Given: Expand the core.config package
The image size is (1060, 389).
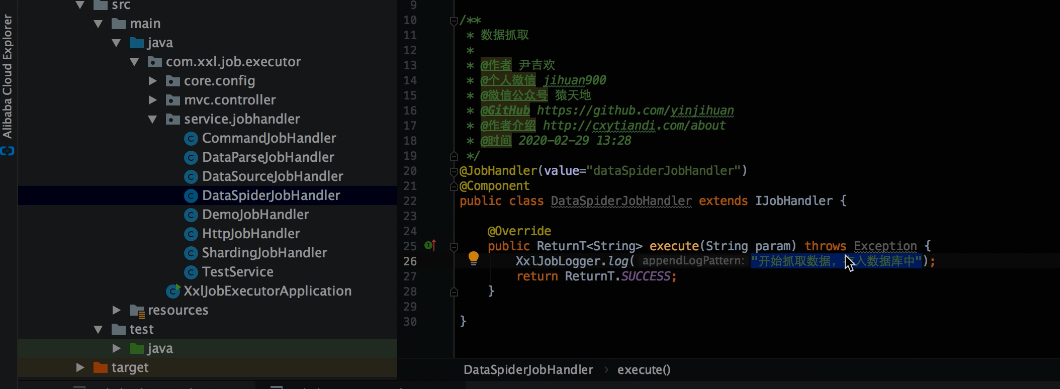Looking at the screenshot, I should click(x=153, y=81).
